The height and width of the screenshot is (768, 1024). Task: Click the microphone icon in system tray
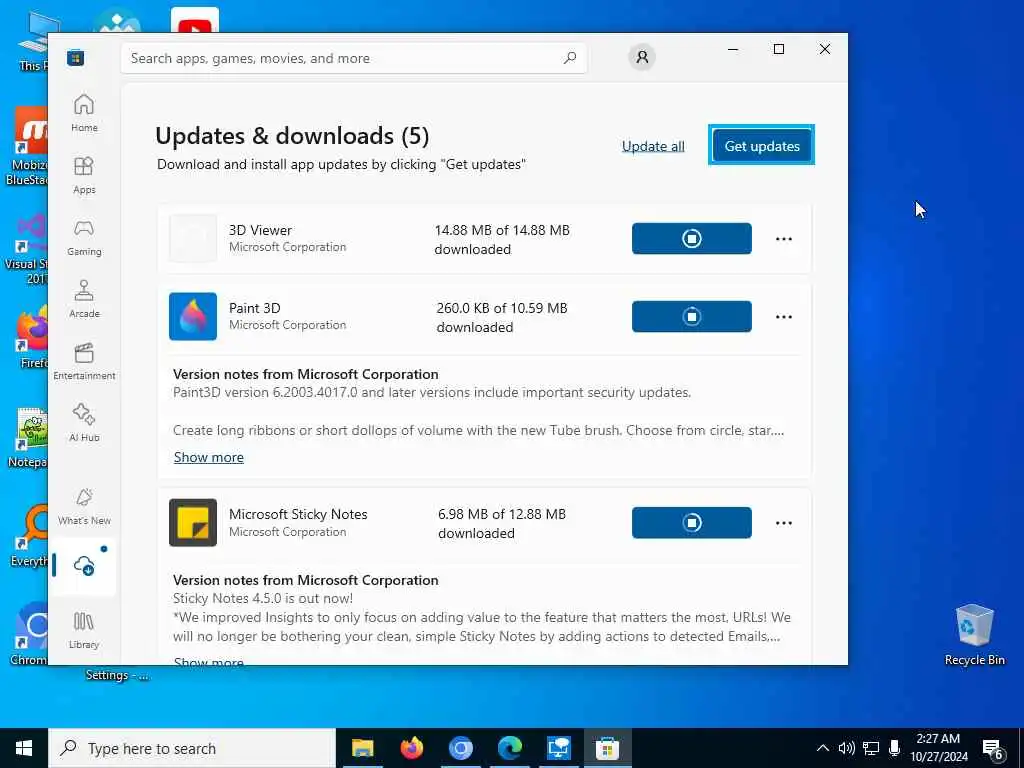tap(895, 748)
